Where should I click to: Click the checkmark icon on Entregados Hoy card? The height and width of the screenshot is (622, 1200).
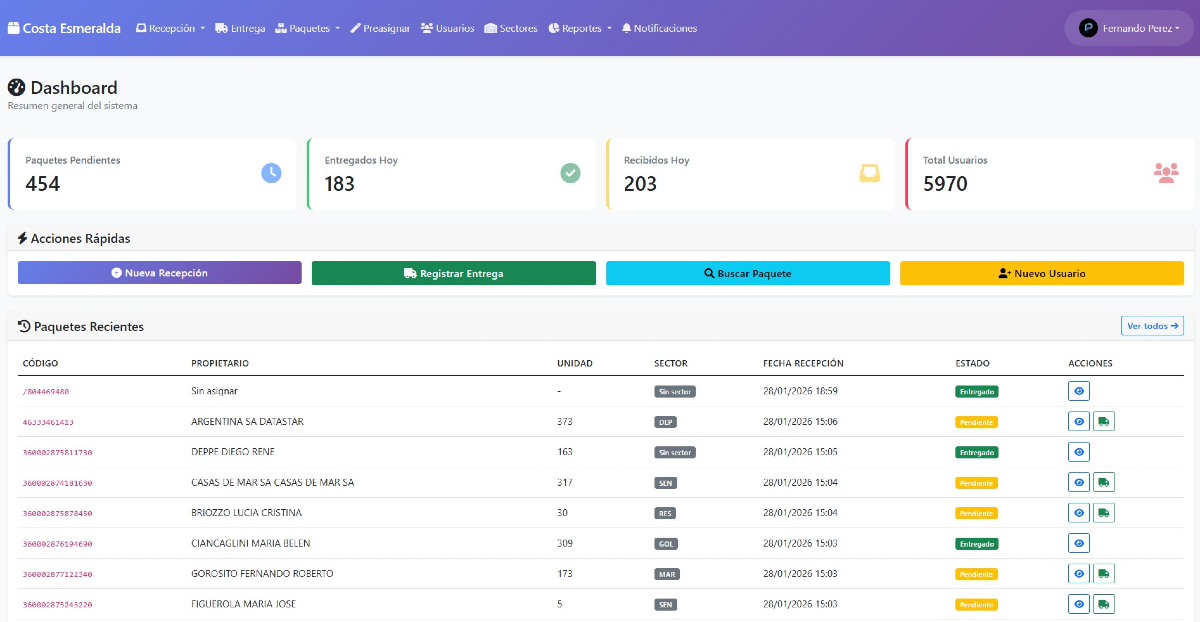[x=570, y=173]
